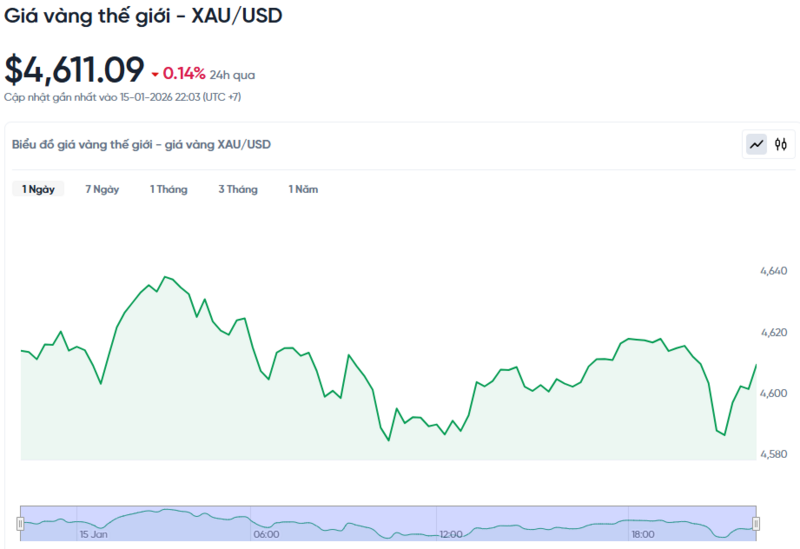
Task: Click the 15 Jan label in the navigator
Action: tap(93, 535)
